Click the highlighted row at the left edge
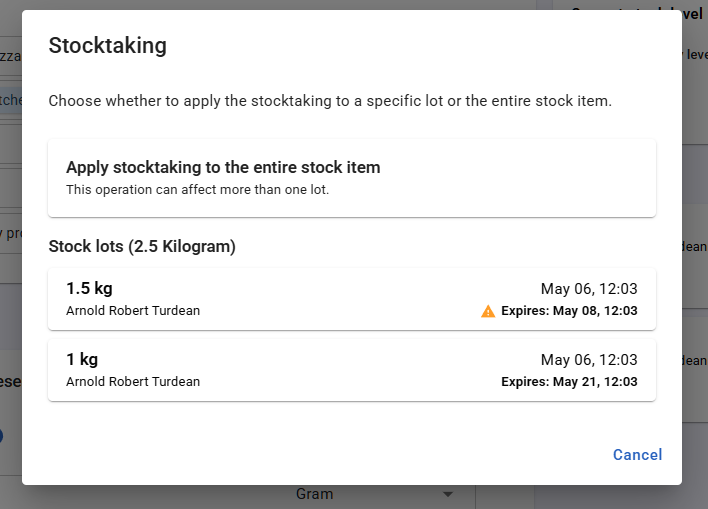Image resolution: width=708 pixels, height=509 pixels. coord(11,100)
